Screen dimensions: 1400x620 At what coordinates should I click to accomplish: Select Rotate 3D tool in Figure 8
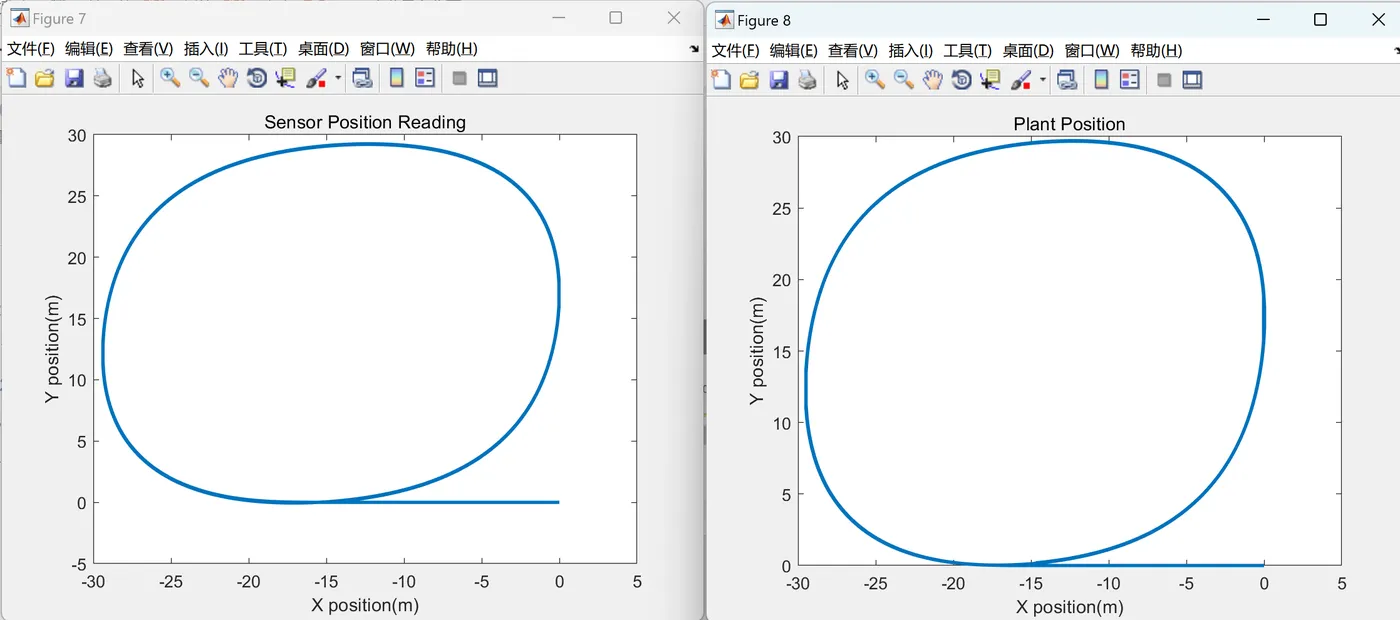962,80
